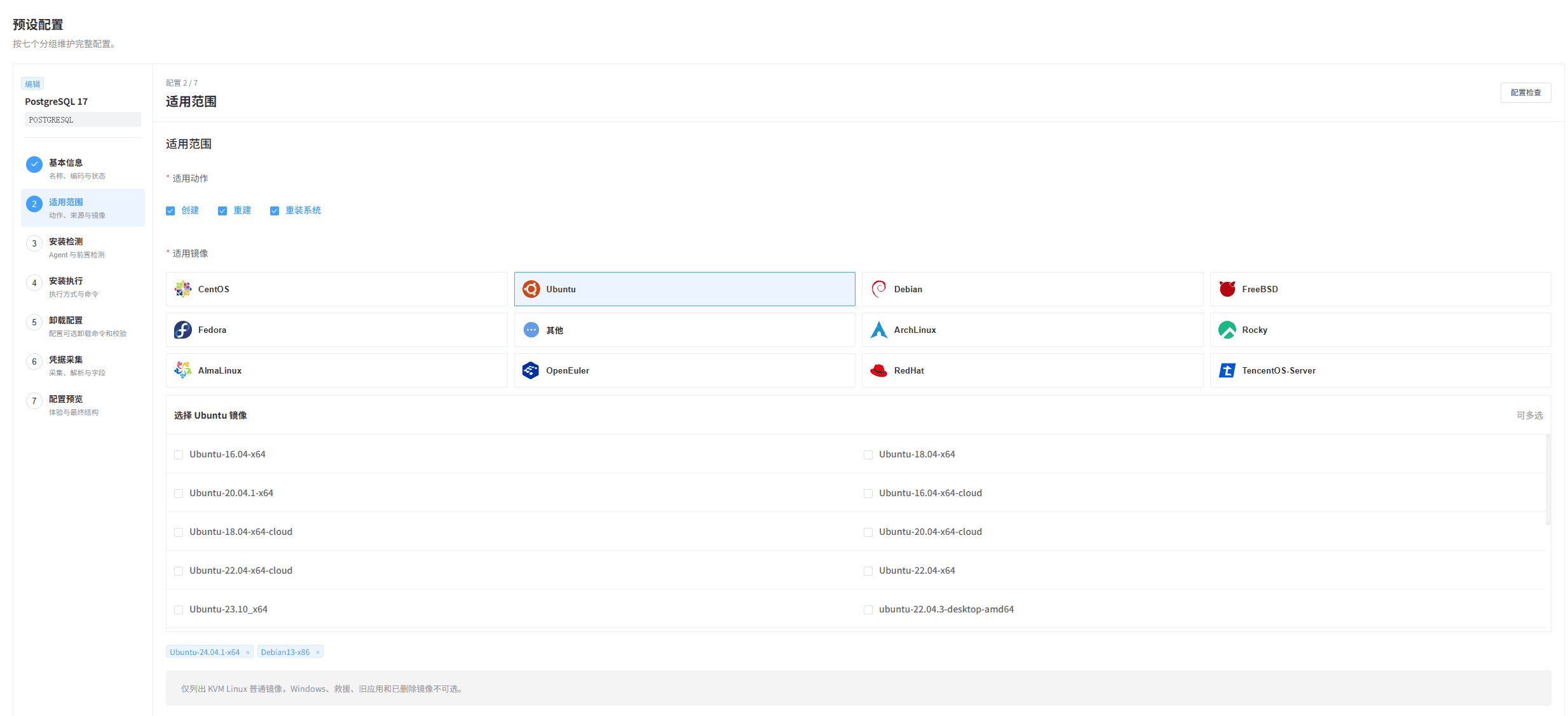The image size is (1568, 716).
Task: Uncheck the 创建 action checkbox
Action: tap(170, 211)
